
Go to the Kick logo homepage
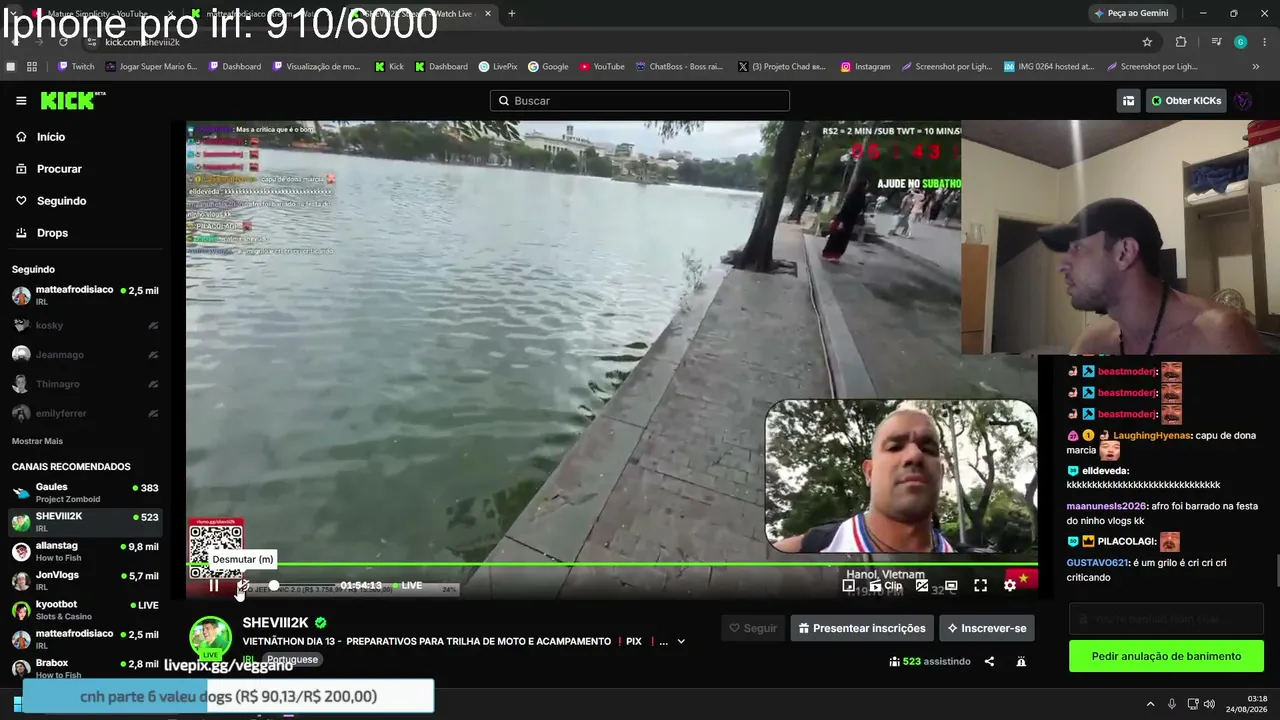[x=73, y=100]
